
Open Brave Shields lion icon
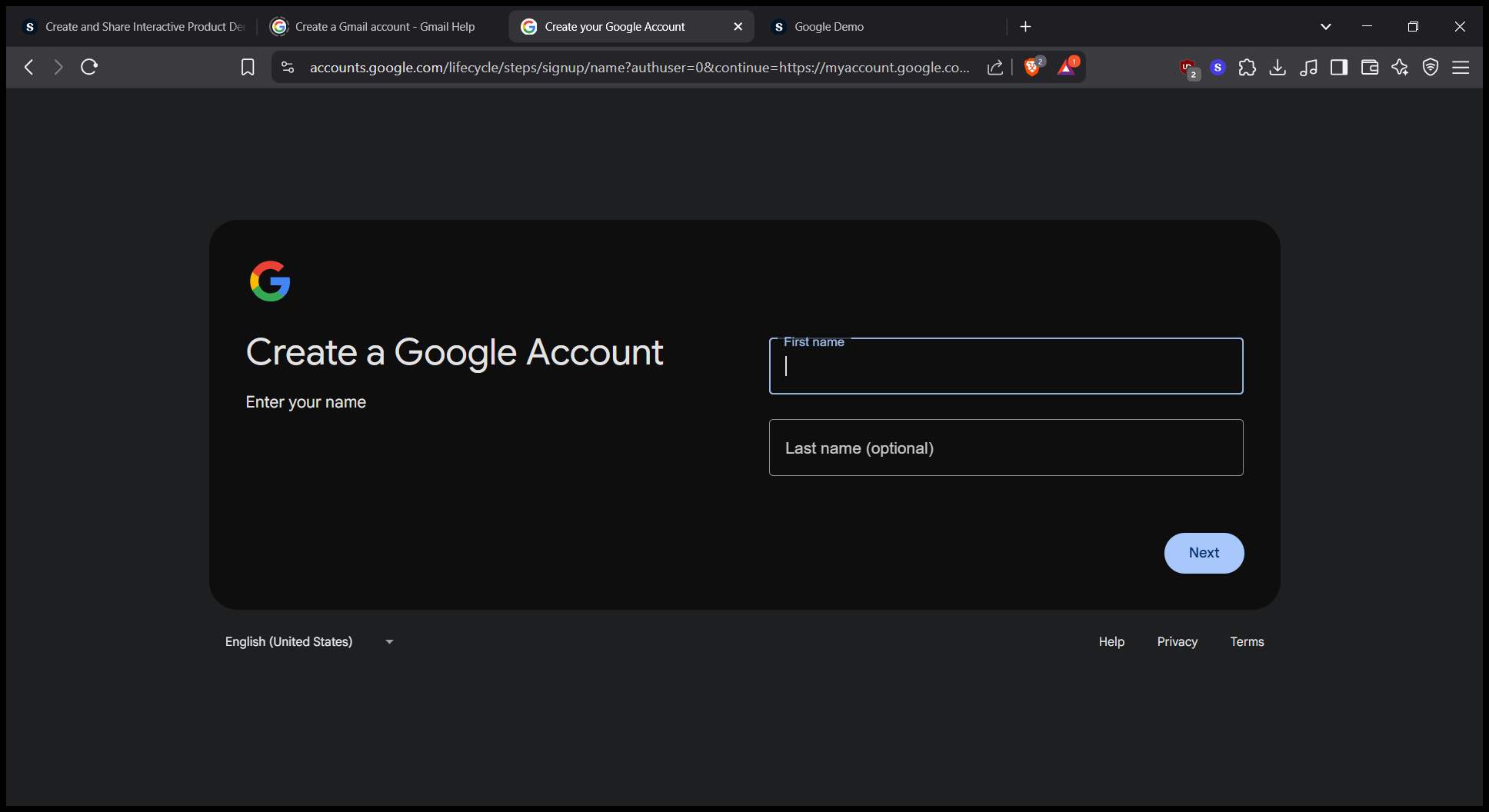click(1033, 67)
